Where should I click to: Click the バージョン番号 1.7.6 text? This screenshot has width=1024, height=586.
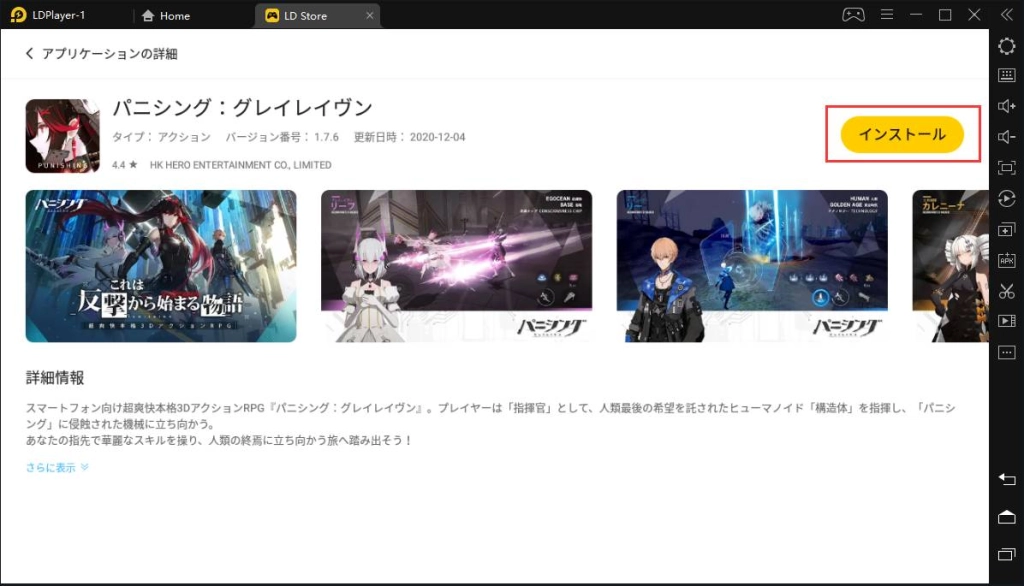[x=282, y=137]
